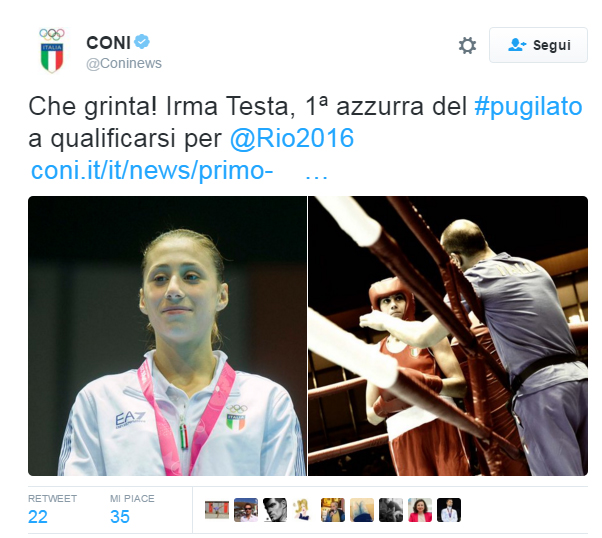Expand the ellipsis after the coni.it URL
Screen dimensions: 602x538
click(x=316, y=177)
